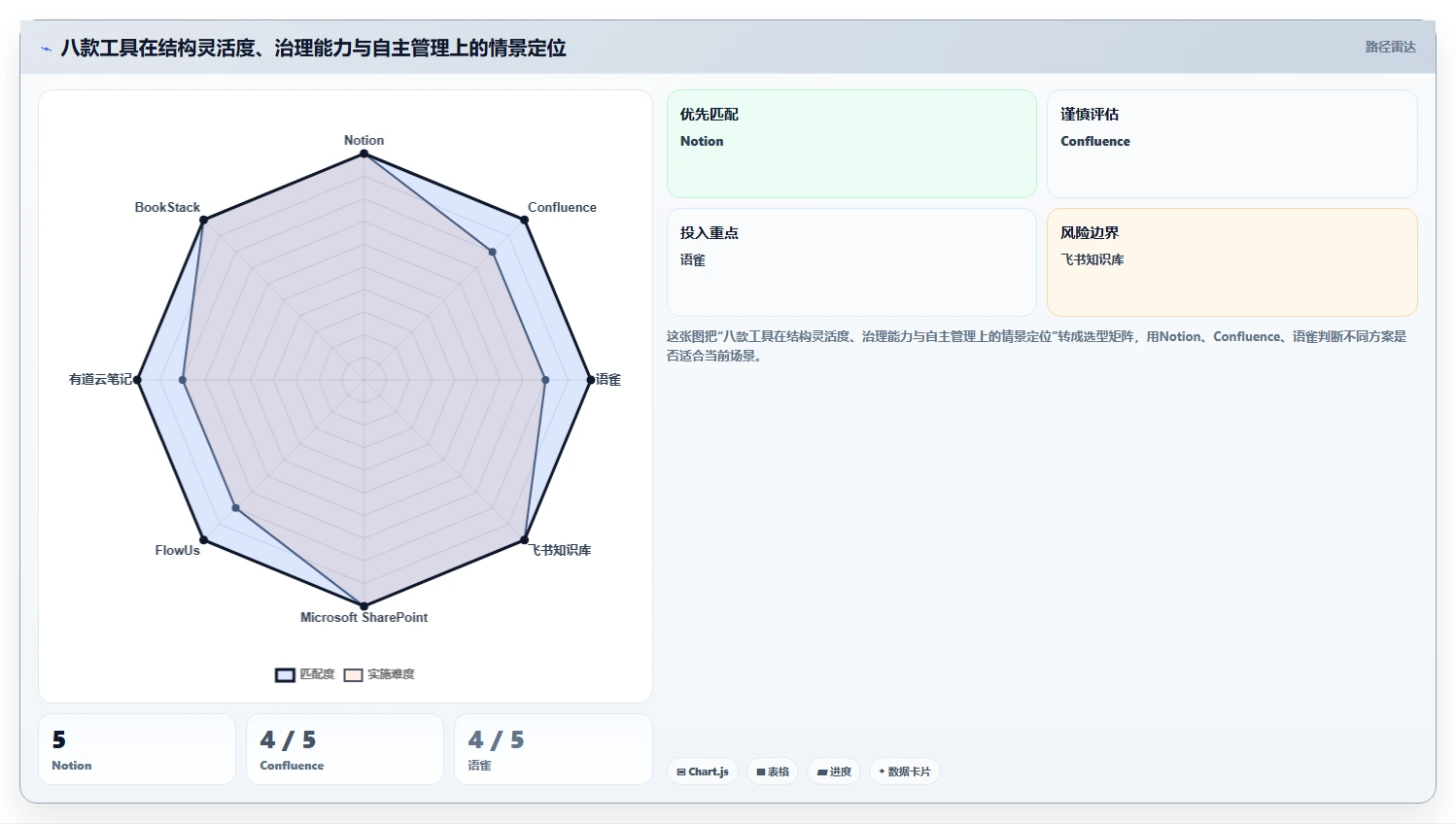The image size is (1456, 824).
Task: Click the data point at Microsoft SharePoint
Action: point(364,606)
